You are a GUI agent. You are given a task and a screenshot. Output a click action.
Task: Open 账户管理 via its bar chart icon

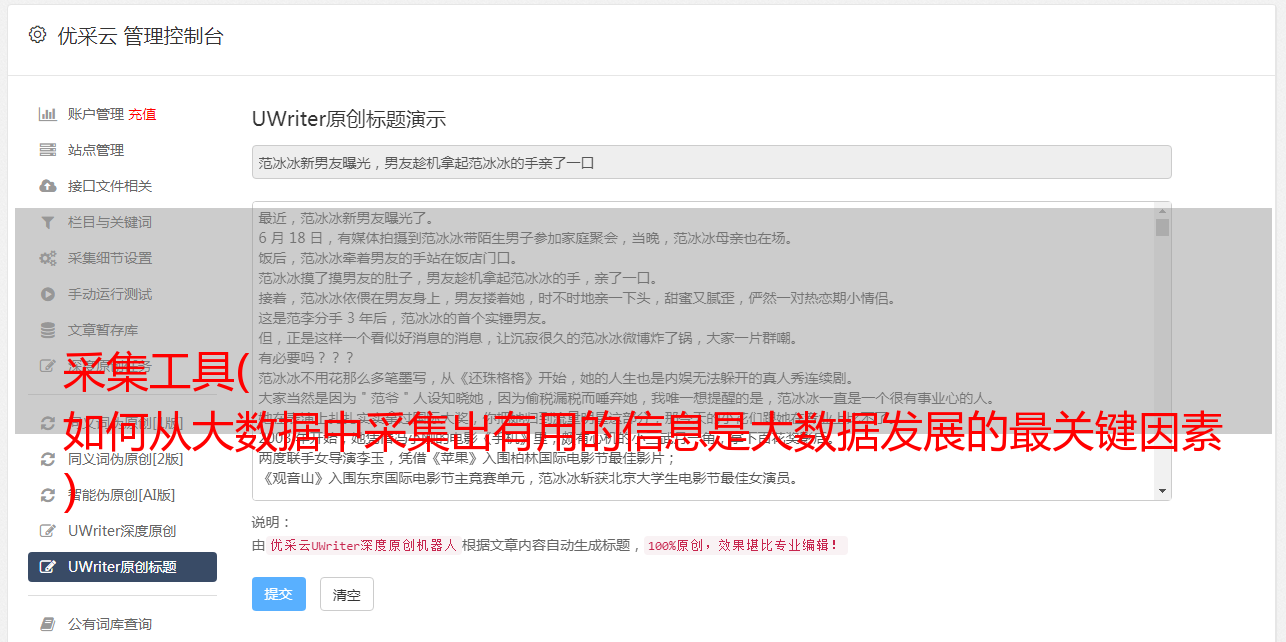click(47, 114)
